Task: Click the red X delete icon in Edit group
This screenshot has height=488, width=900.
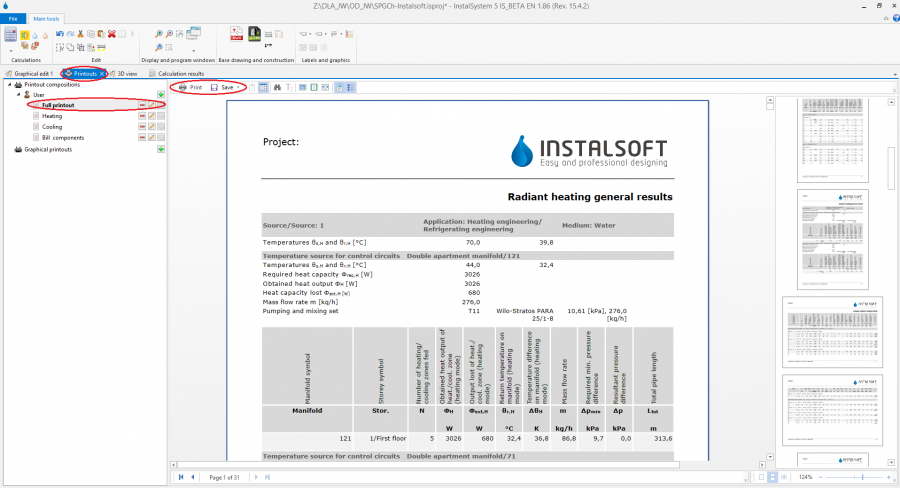Action: (112, 34)
